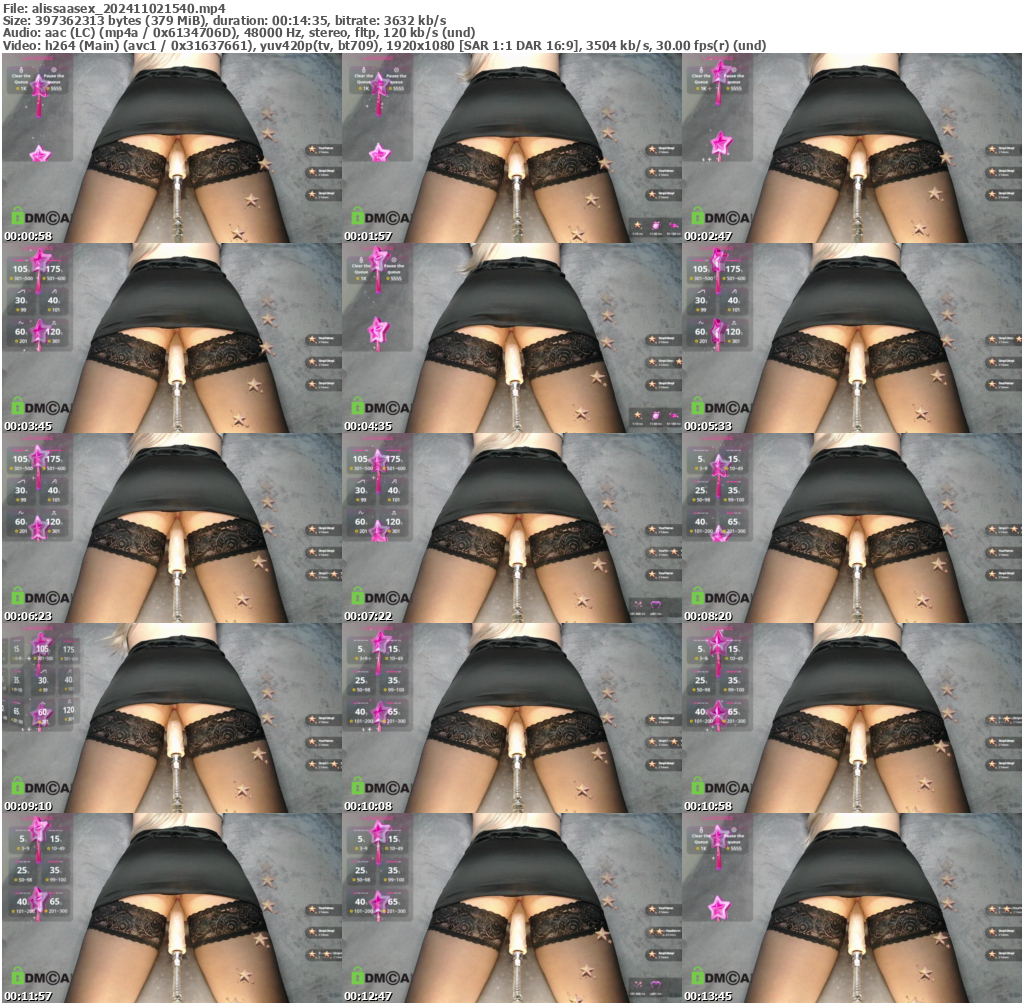This screenshot has width=1024, height=1003.
Task: Click the coin icon next to the 5555 price
Action: [x=47, y=88]
